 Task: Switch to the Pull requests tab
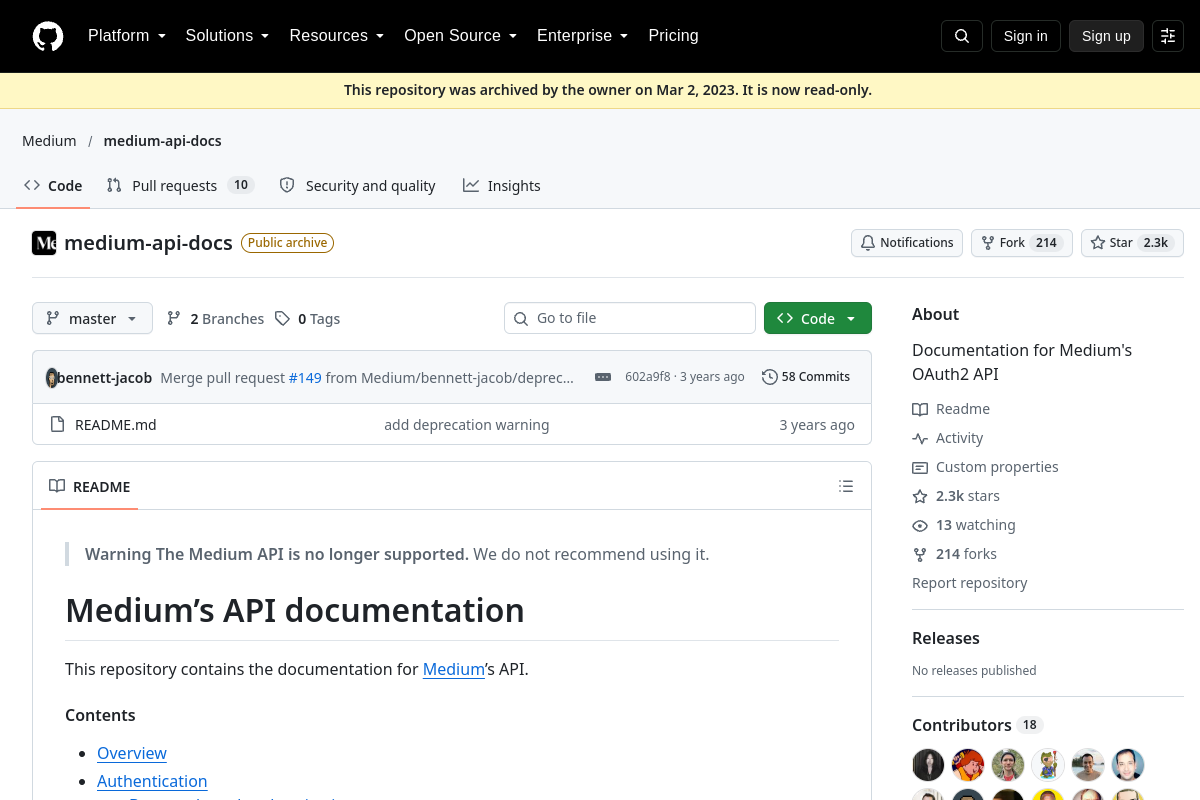(180, 186)
